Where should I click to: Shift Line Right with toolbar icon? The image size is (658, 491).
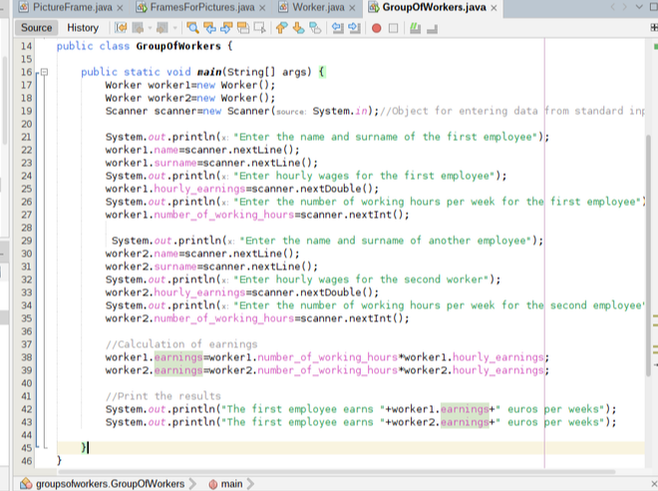354,28
